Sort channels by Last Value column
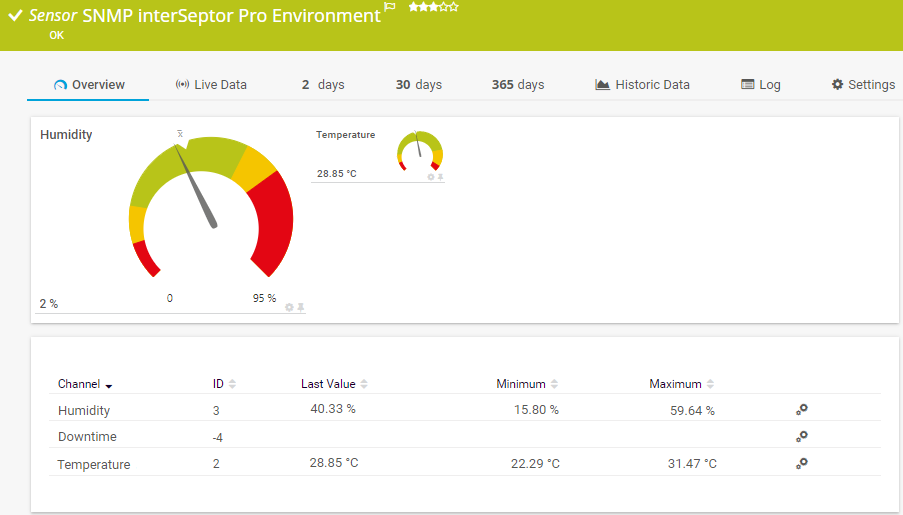 tap(364, 384)
